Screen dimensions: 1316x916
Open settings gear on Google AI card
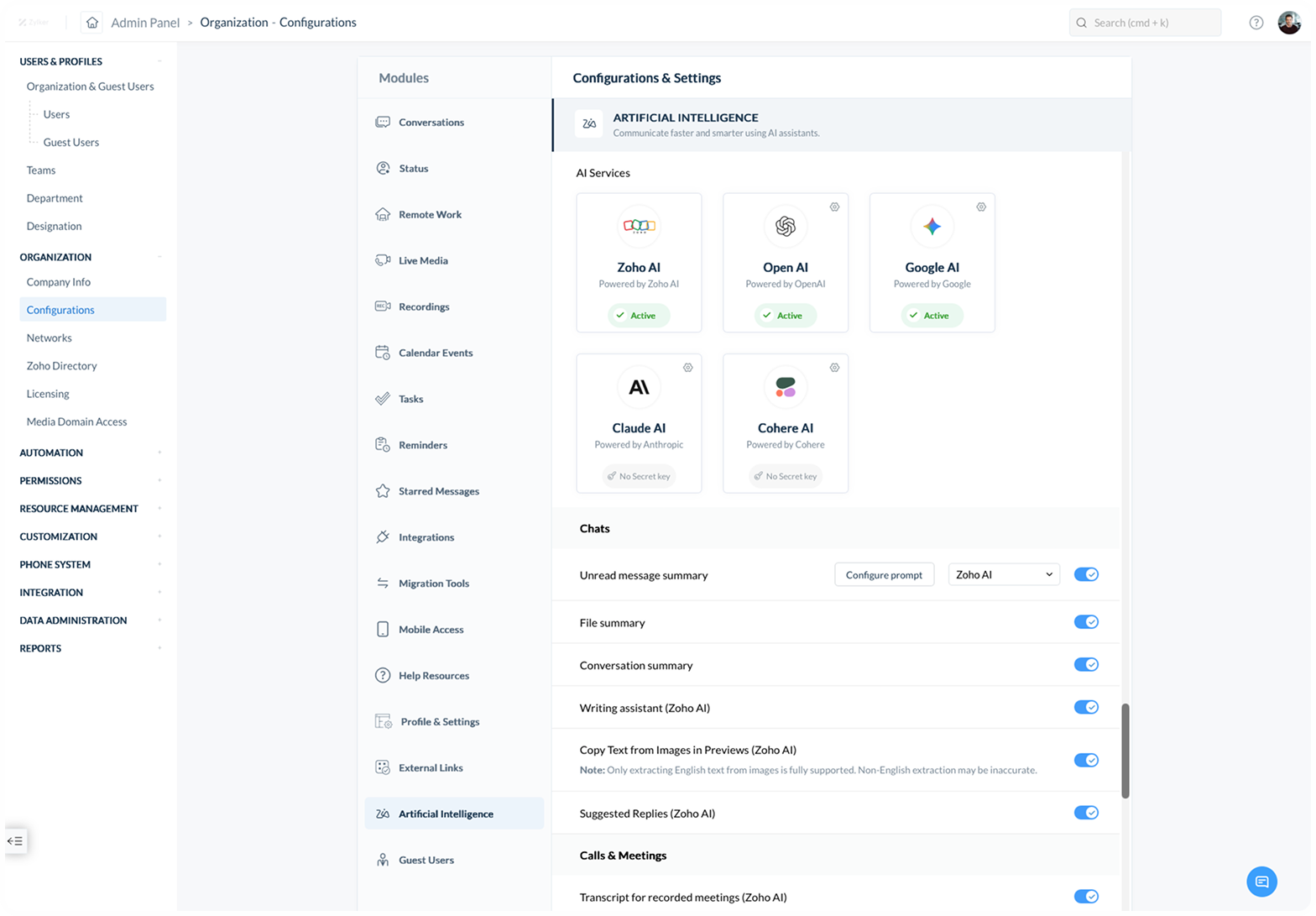[981, 207]
